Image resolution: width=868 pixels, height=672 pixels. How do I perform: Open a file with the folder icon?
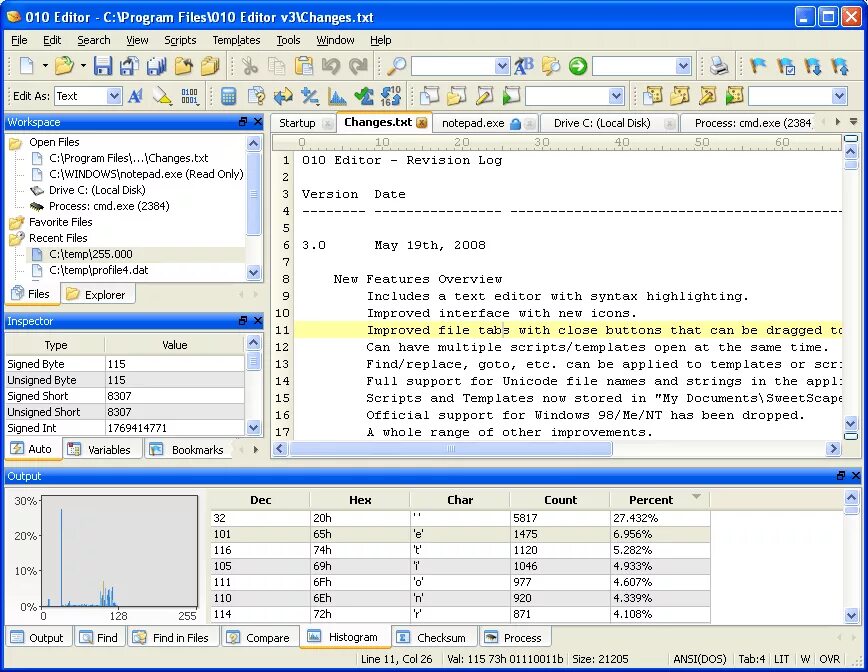[64, 66]
